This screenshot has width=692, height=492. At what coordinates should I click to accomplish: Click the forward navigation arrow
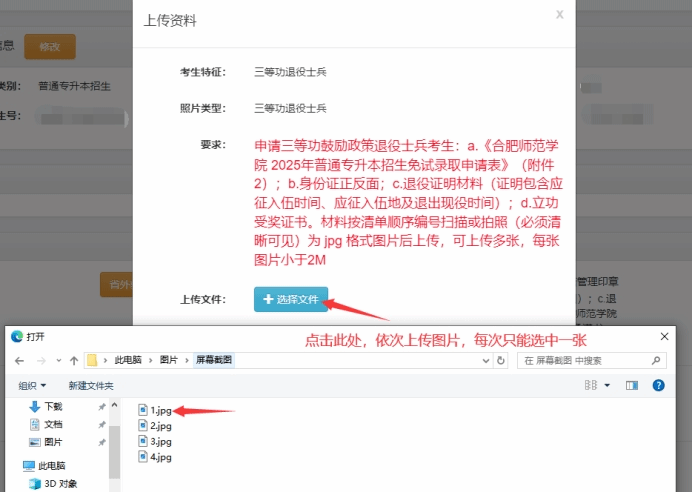pyautogui.click(x=39, y=360)
